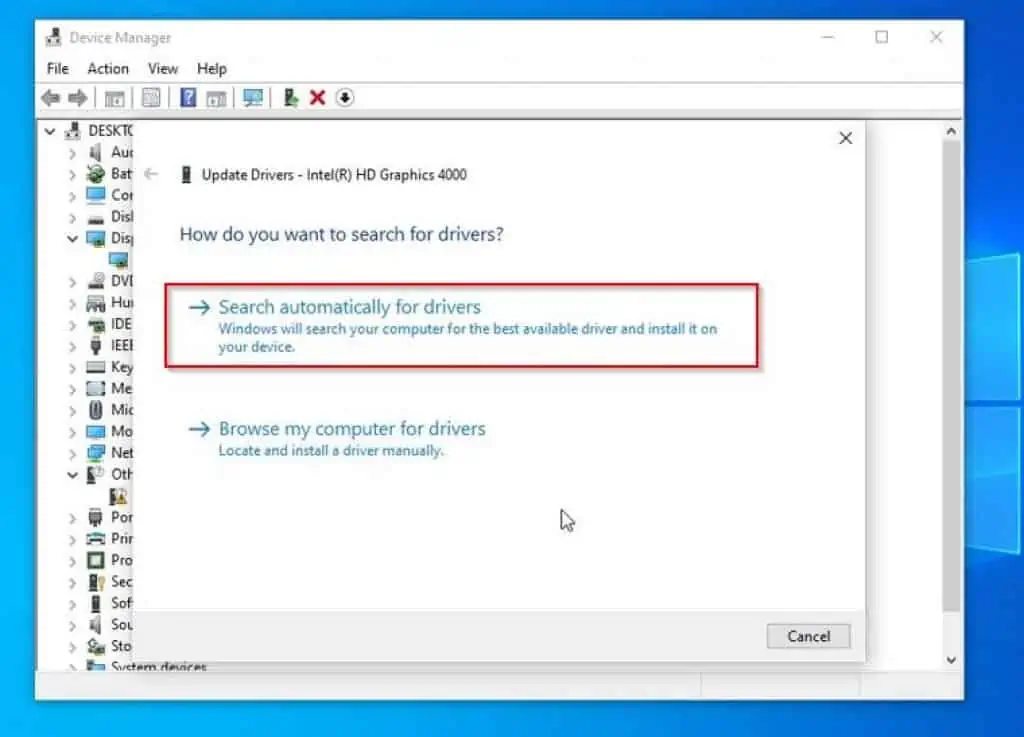Expand the Sound controllers node chevron
Screen dimensions: 1024x737
click(72, 625)
